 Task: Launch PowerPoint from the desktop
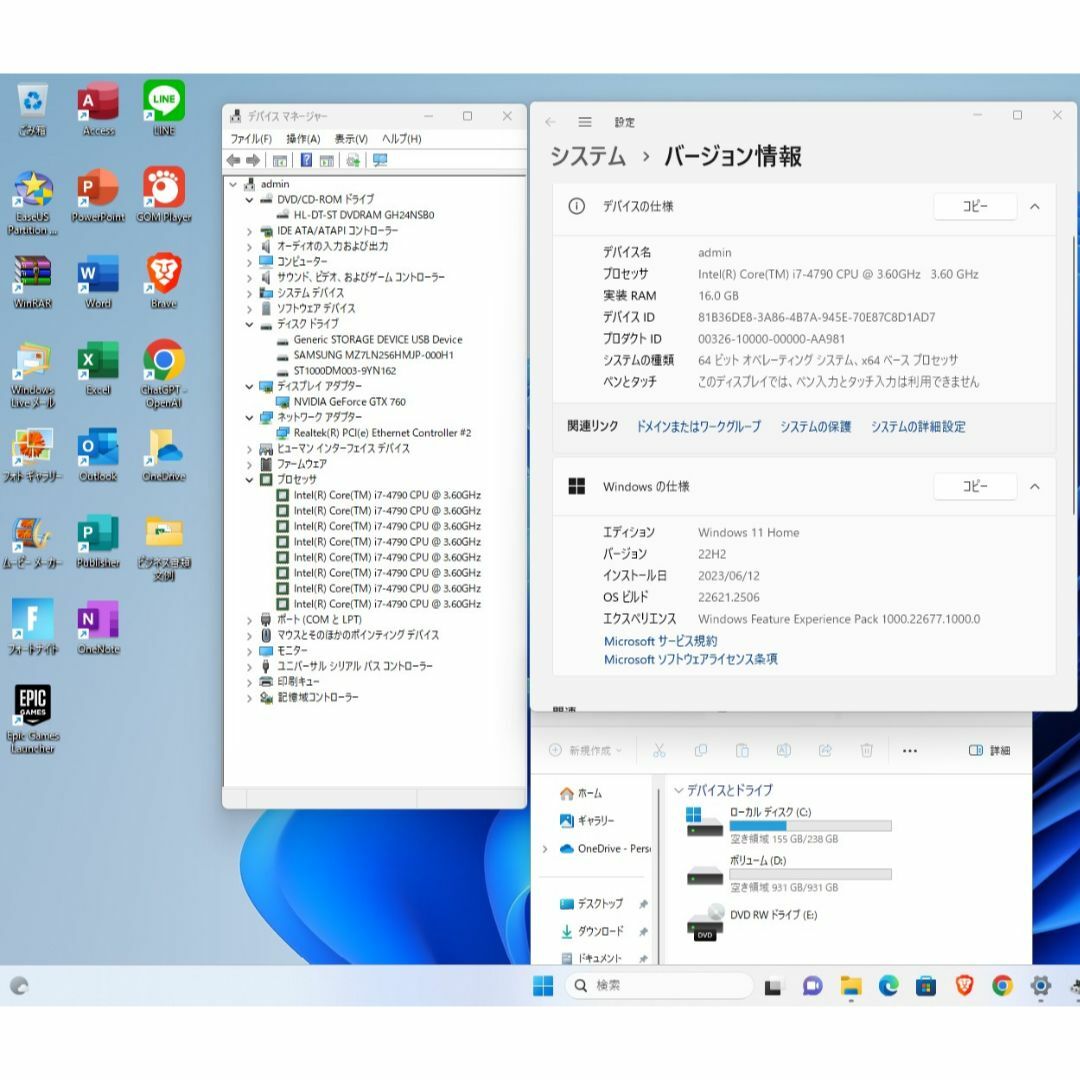98,196
